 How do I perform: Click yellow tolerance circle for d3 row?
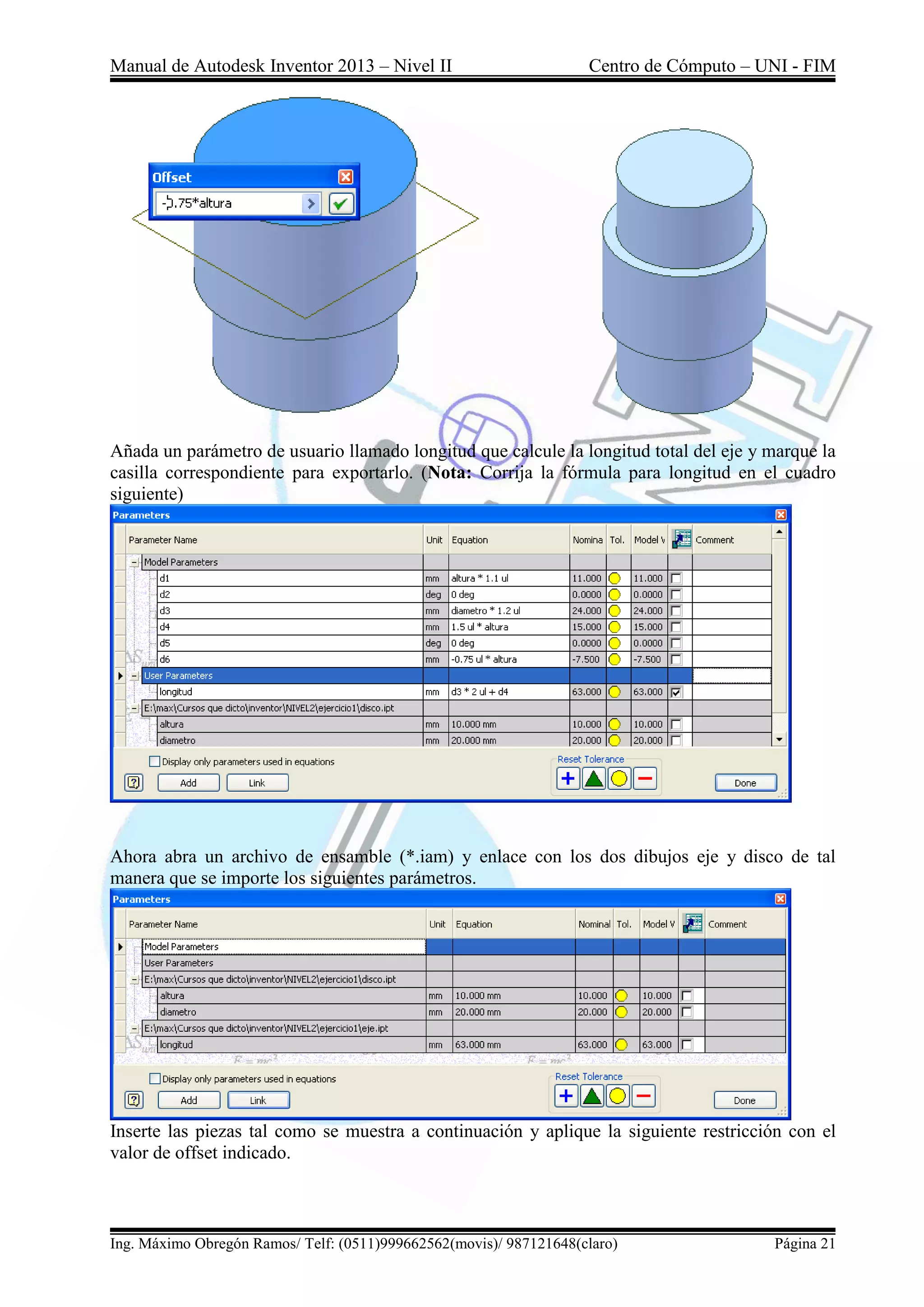pos(614,611)
